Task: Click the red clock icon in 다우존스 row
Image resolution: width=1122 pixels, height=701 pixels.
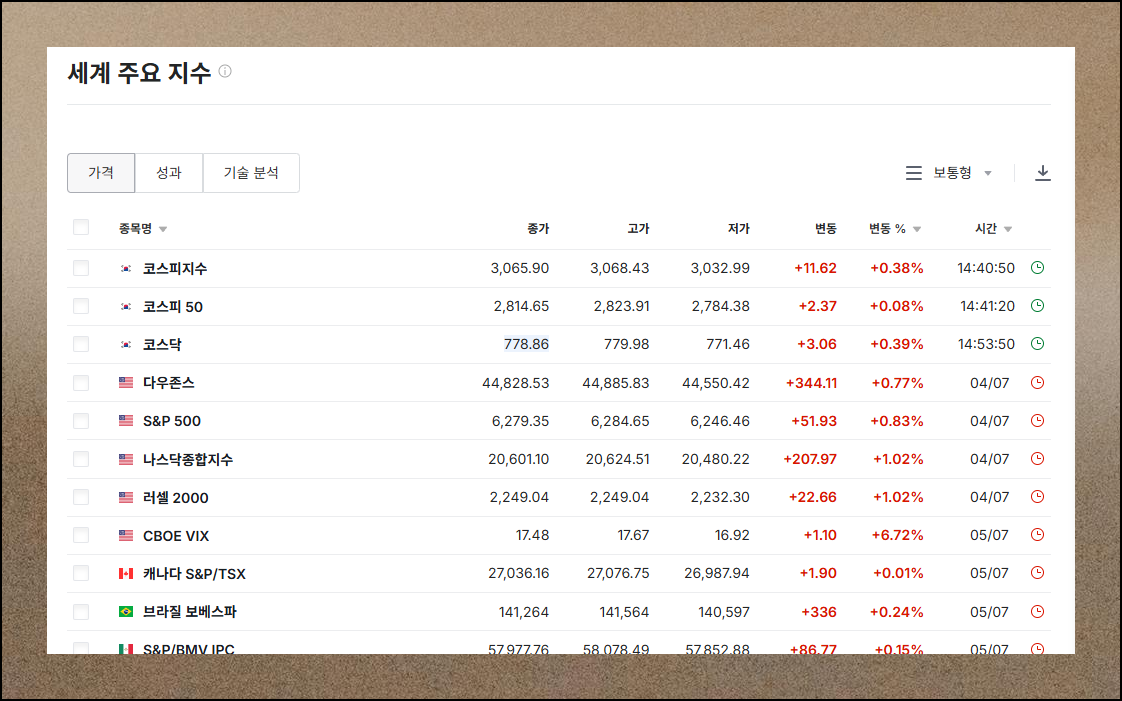Action: coord(1037,383)
